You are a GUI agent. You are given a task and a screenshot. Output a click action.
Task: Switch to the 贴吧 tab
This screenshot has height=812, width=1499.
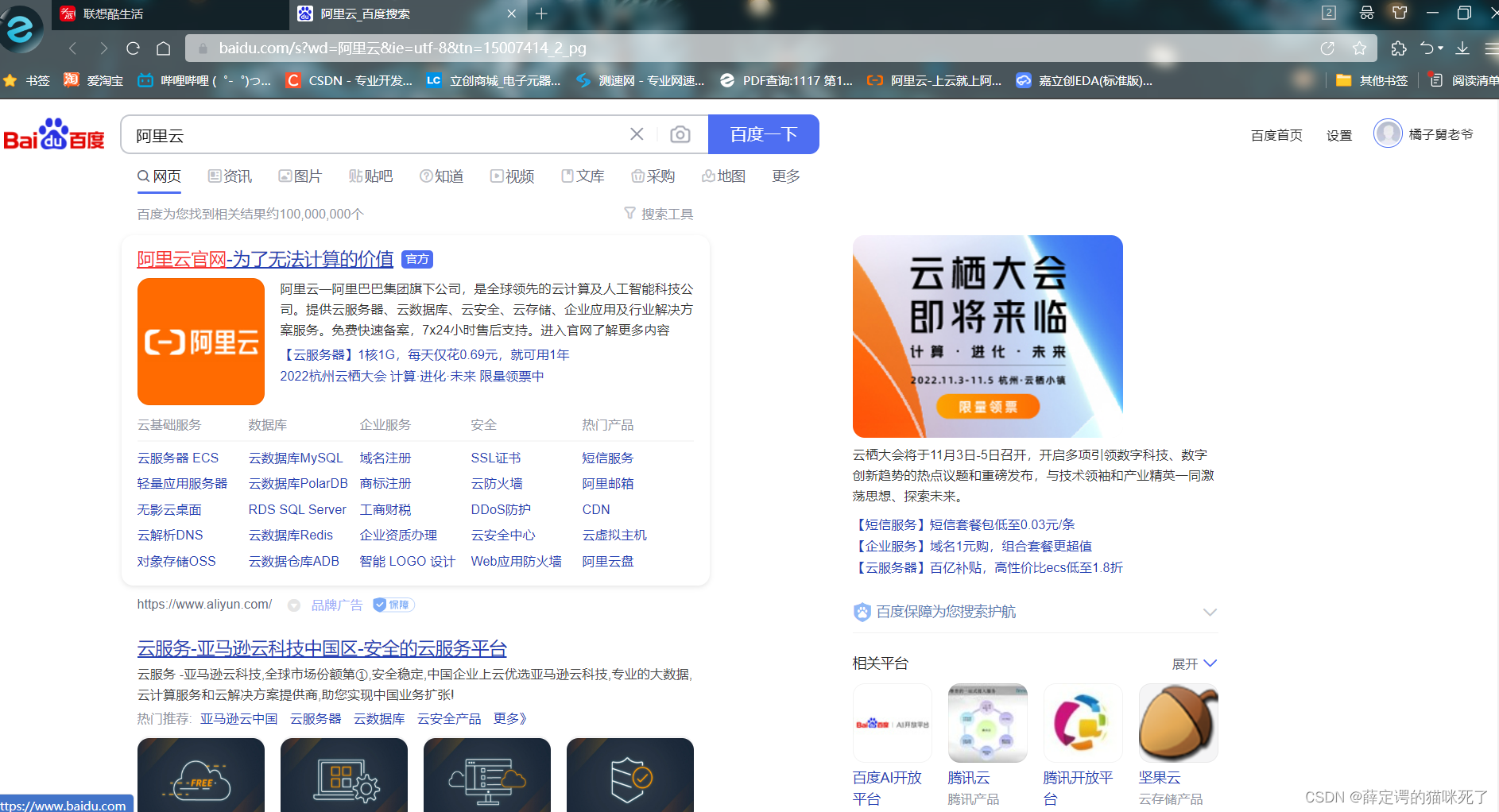370,176
